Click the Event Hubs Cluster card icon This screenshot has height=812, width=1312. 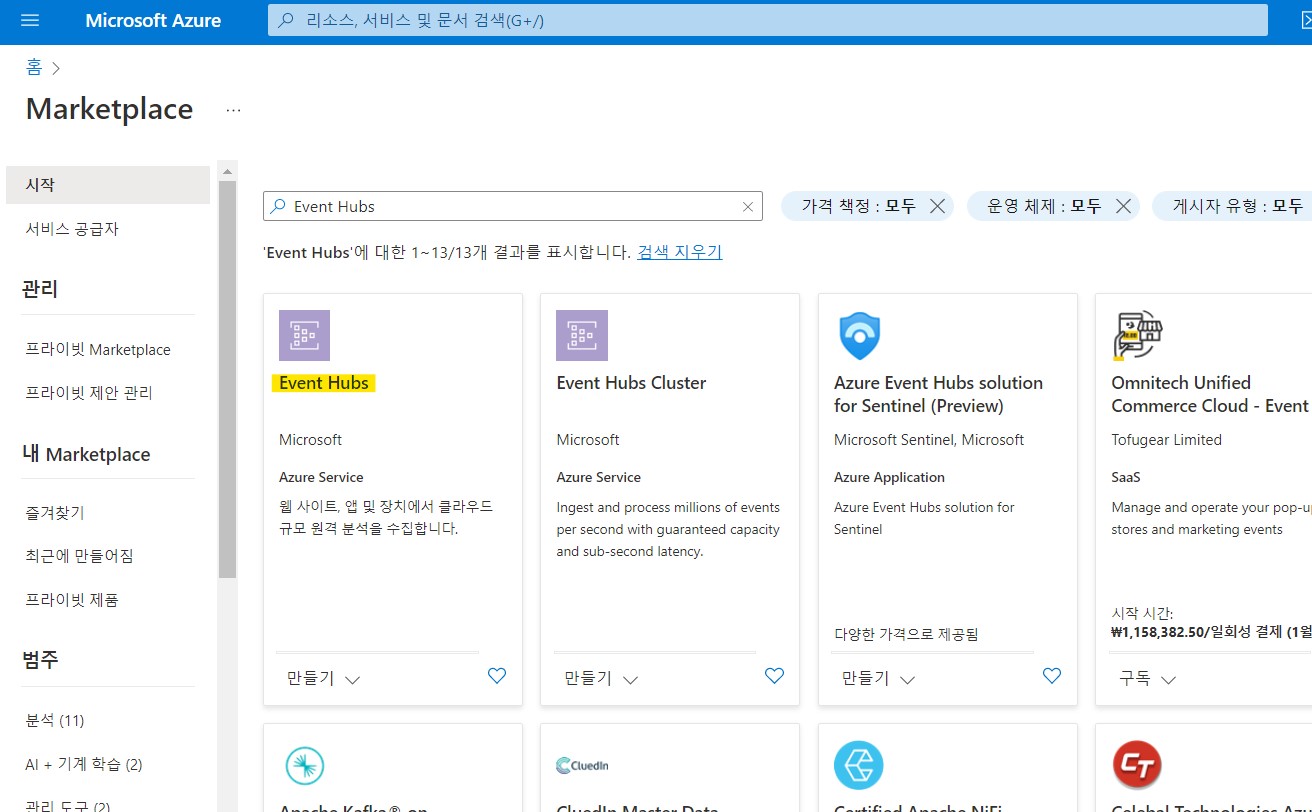(x=582, y=335)
